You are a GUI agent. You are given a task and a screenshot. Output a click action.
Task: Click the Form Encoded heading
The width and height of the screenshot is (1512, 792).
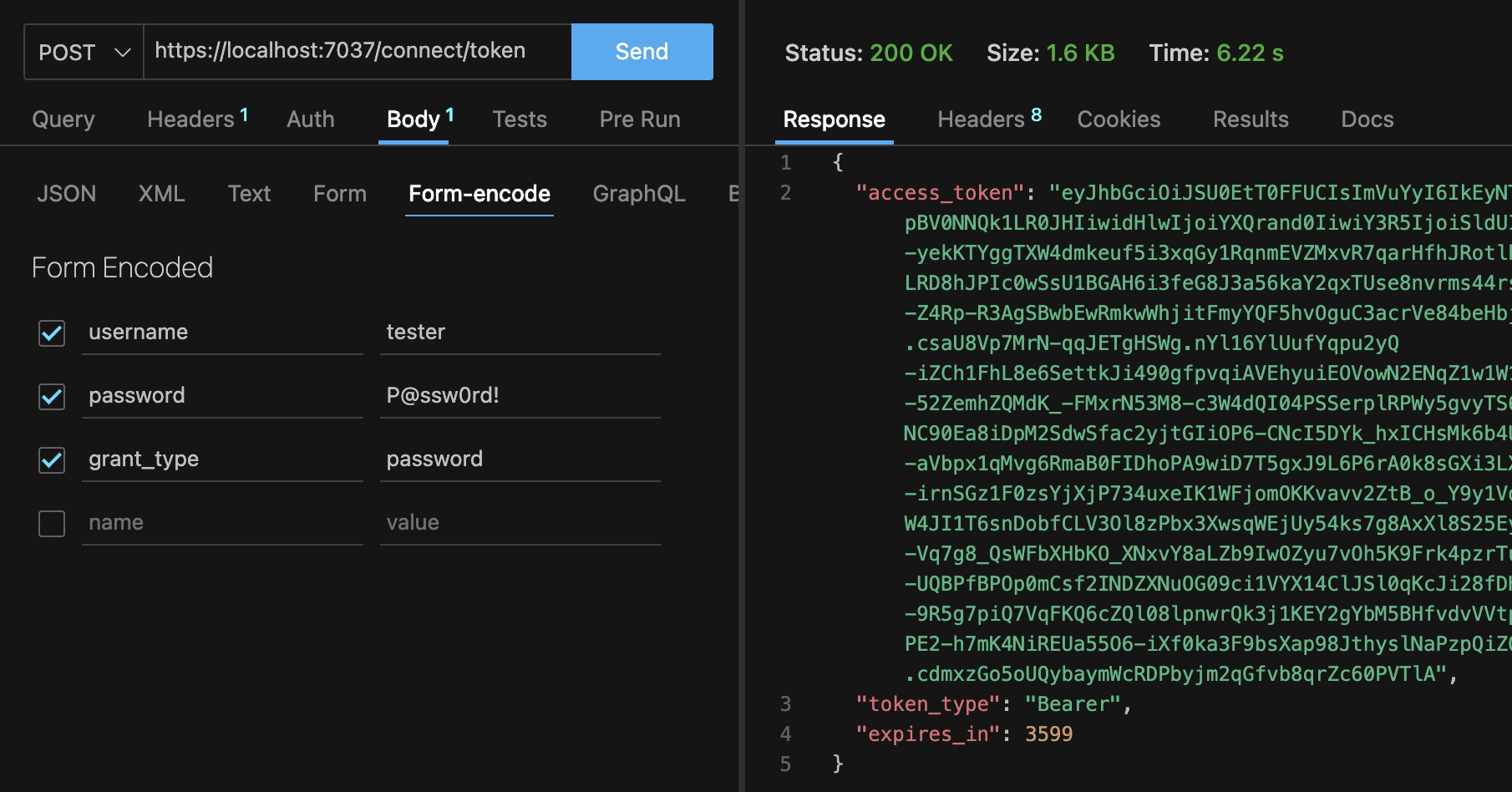[x=123, y=268]
